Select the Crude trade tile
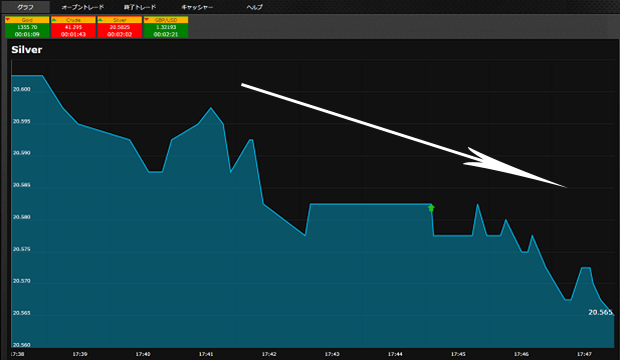This screenshot has height=360, width=620. click(73, 27)
